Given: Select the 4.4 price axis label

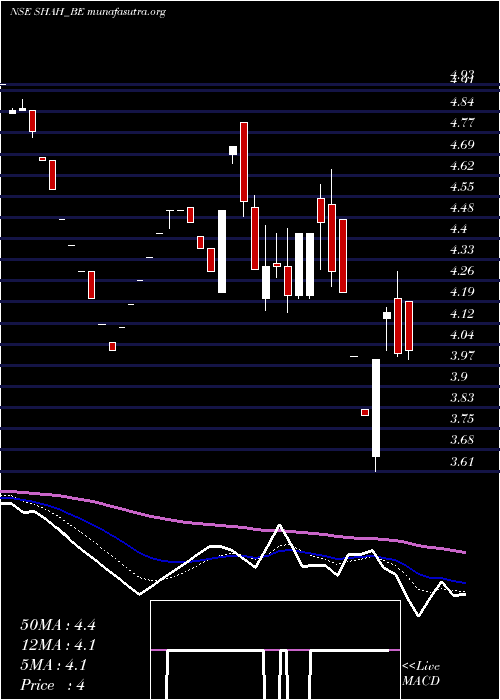Looking at the screenshot, I should tap(459, 229).
